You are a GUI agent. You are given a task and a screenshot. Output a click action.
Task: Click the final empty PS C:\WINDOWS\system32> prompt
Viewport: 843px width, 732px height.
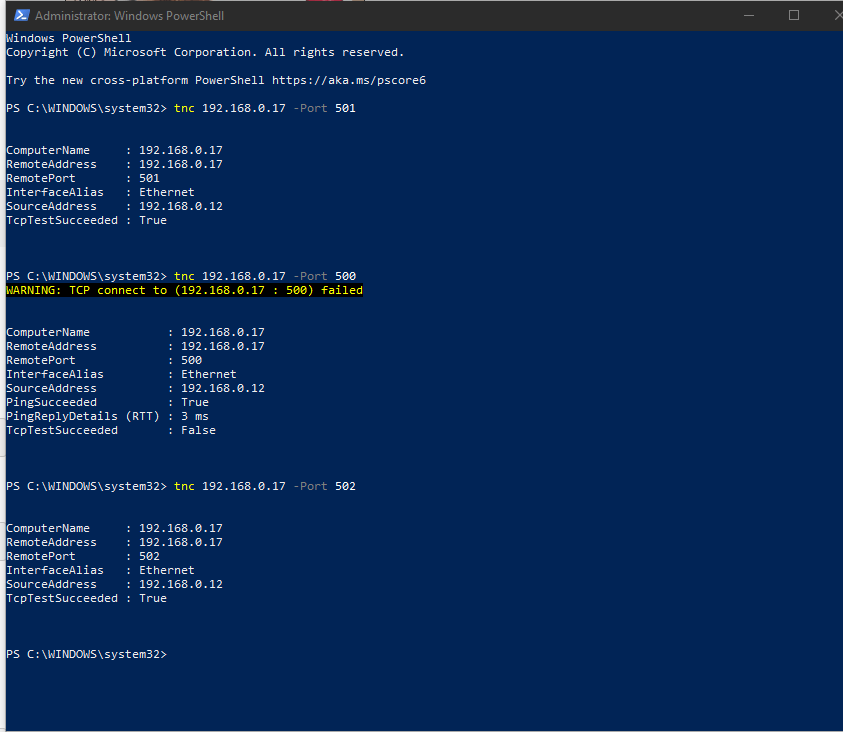[x=87, y=654]
